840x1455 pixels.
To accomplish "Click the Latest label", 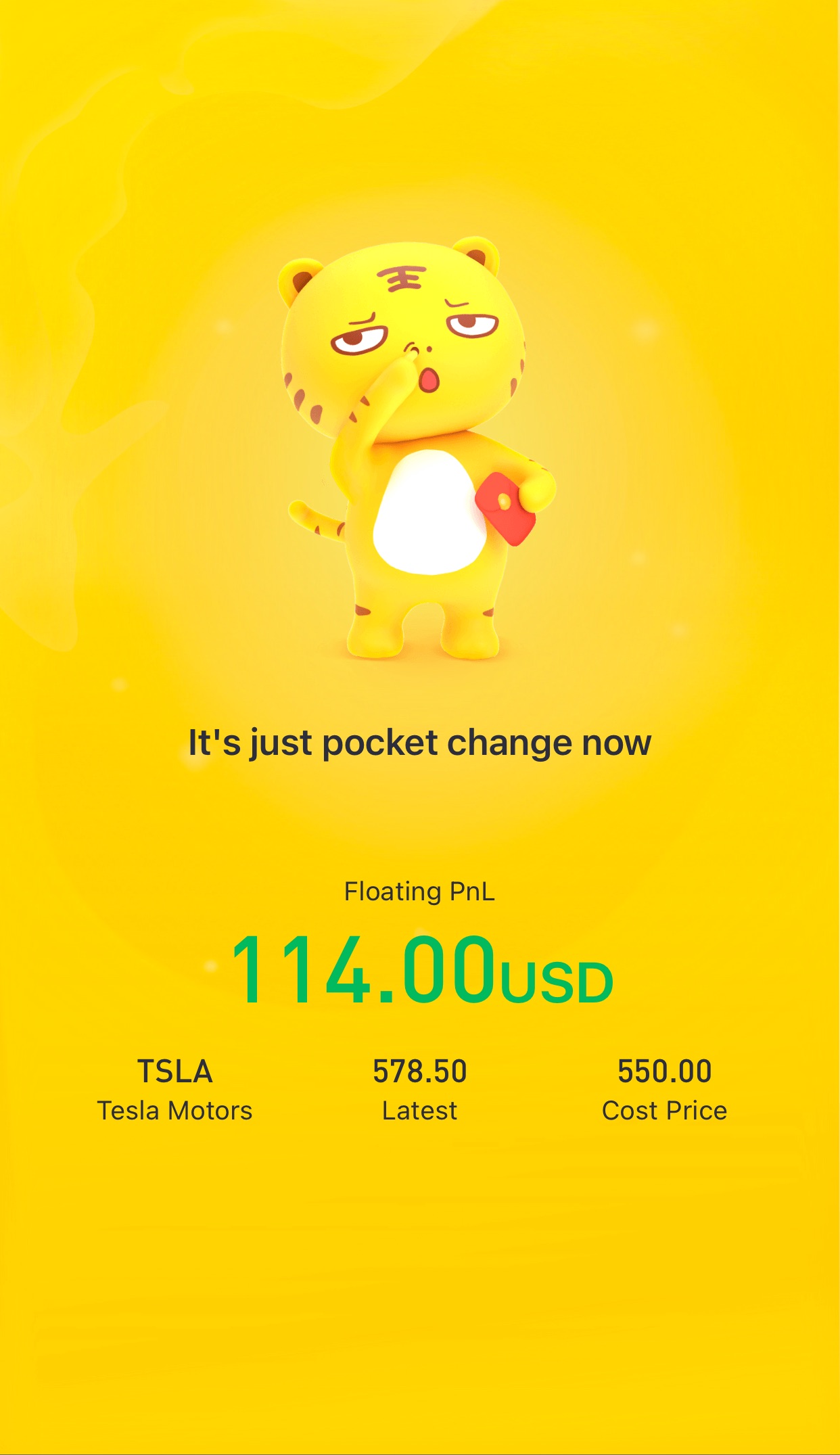I will click(420, 1111).
